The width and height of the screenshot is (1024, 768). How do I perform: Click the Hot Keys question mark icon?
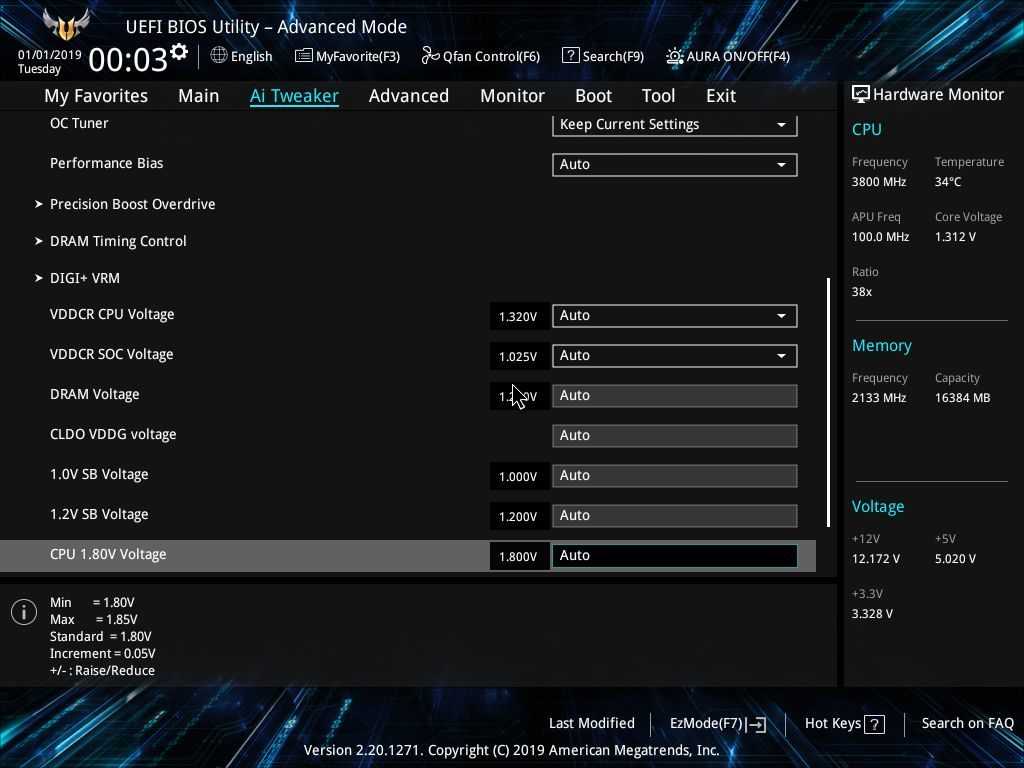pos(874,724)
